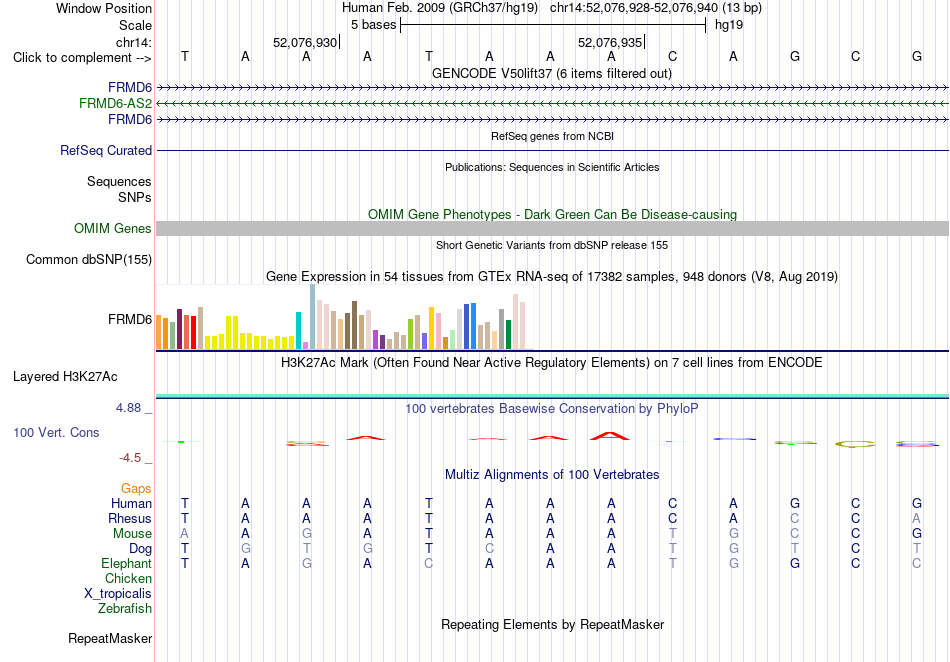Screen dimensions: 950x662
Task: Click the gray OMIM Genes bar
Action: (x=552, y=228)
